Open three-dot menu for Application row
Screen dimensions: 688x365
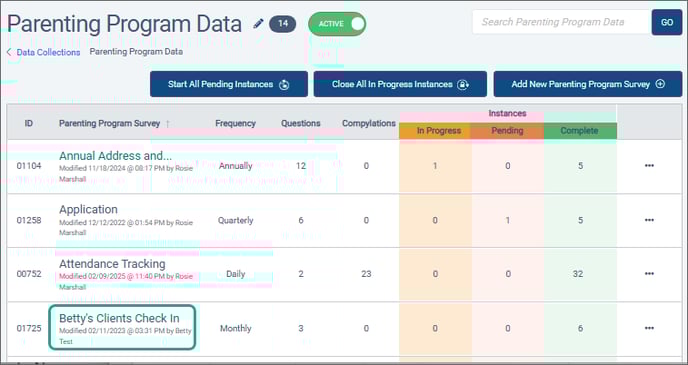coord(649,220)
